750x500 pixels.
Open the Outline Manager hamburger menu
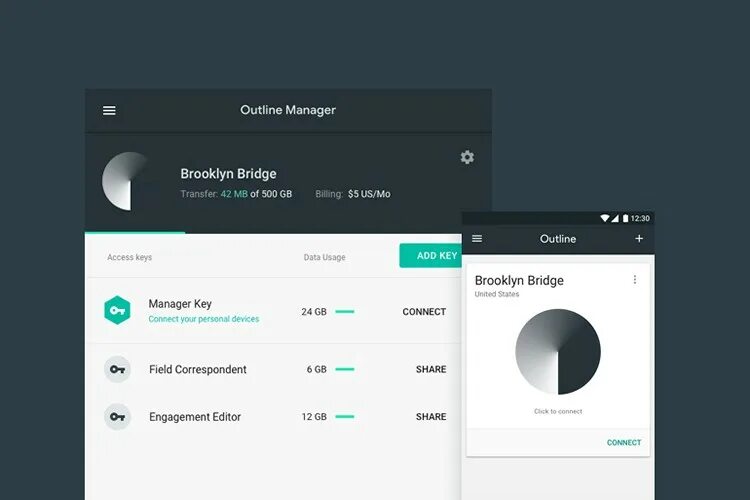pos(109,111)
